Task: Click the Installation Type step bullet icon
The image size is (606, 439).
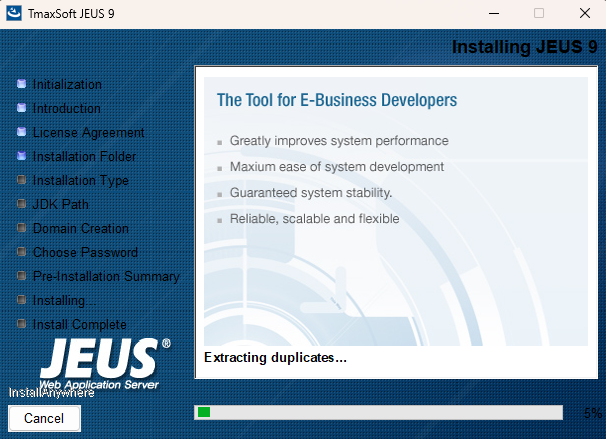Action: [21, 180]
